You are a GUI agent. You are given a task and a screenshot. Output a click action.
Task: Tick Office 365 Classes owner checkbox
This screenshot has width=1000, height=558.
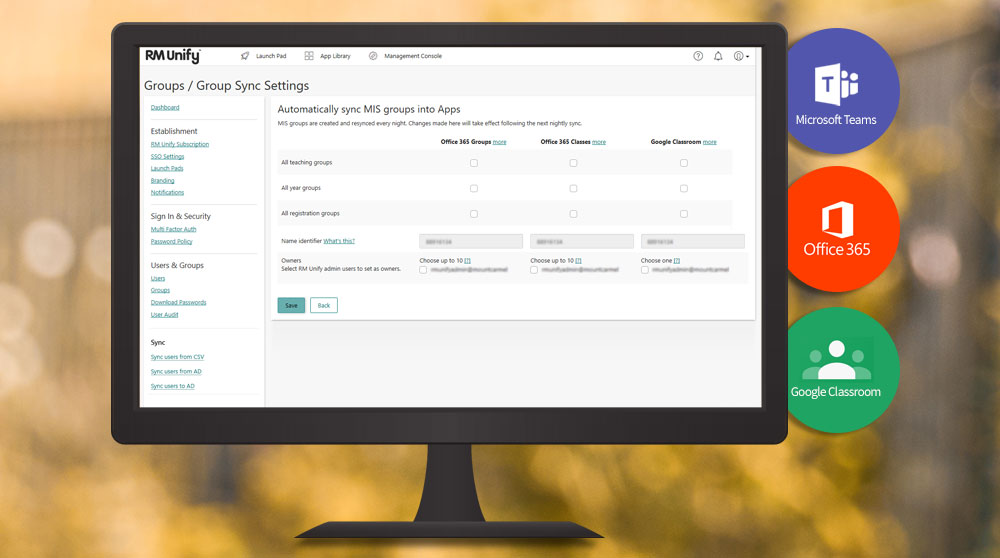point(534,270)
